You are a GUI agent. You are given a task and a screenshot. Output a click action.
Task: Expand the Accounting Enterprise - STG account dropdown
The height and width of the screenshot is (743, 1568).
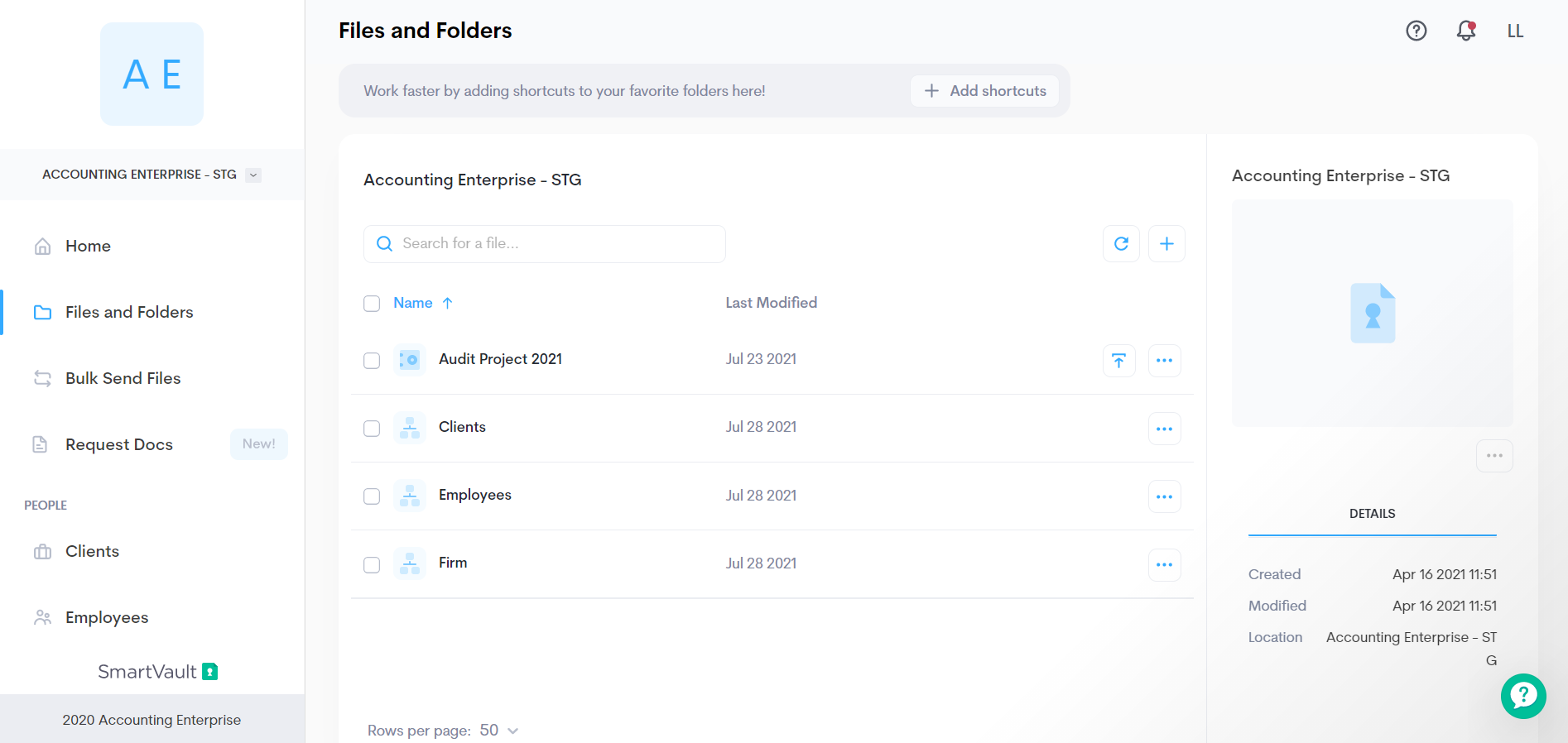point(253,175)
